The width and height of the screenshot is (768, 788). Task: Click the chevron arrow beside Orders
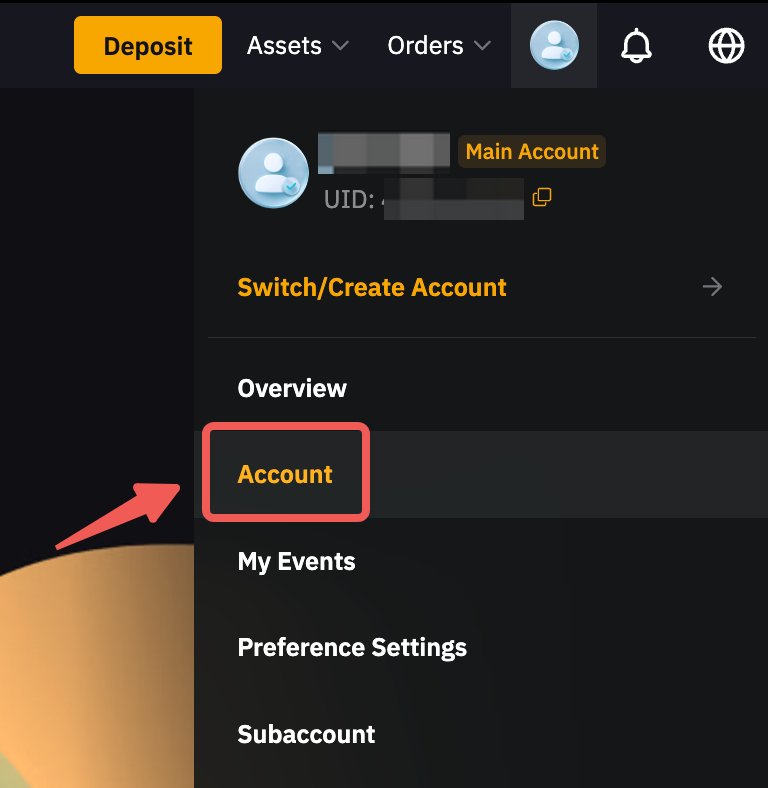tap(482, 46)
